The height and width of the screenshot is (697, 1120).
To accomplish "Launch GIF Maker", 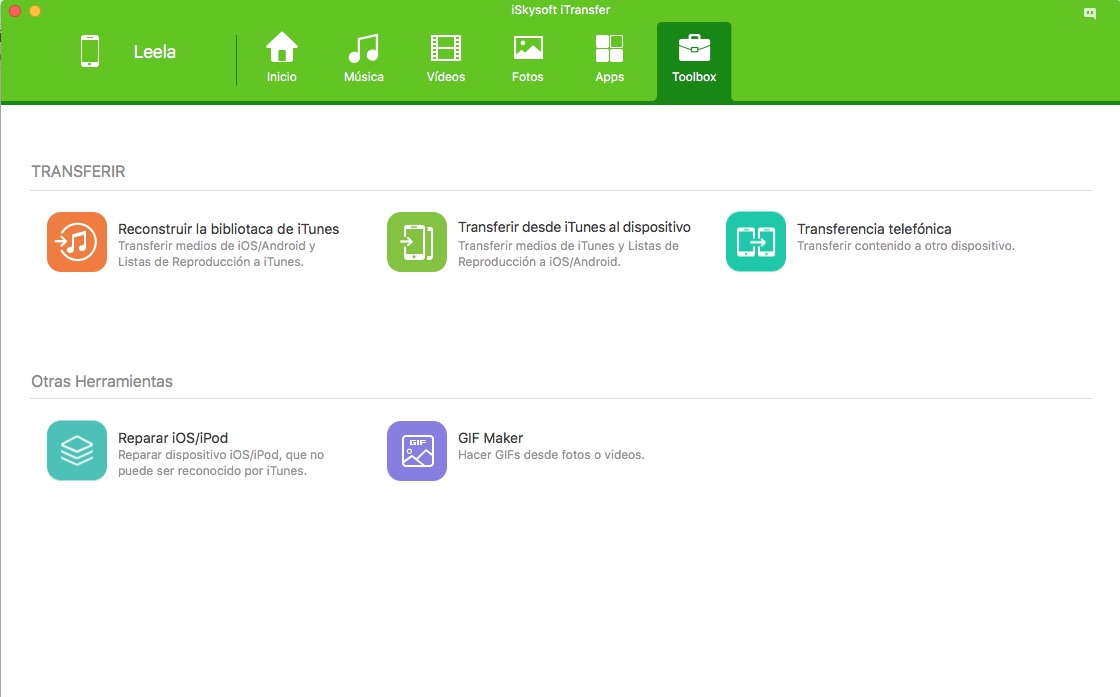I will [491, 438].
